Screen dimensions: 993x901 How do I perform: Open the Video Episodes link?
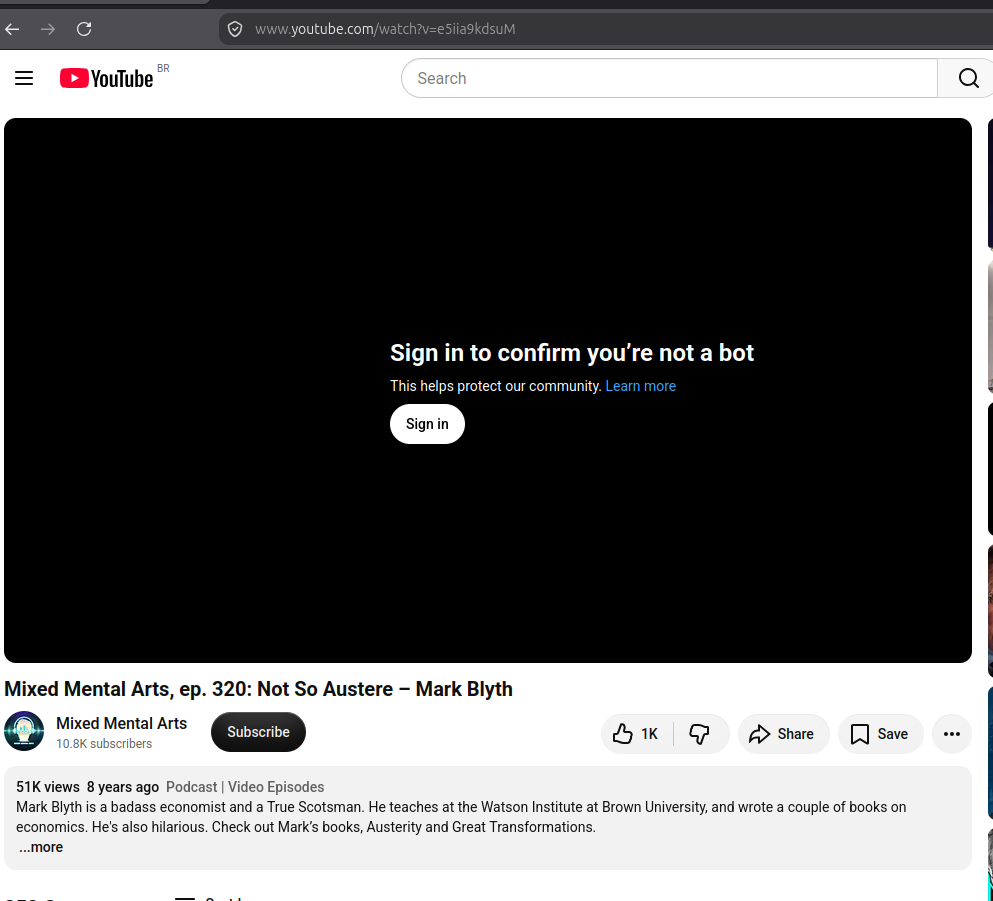[275, 787]
